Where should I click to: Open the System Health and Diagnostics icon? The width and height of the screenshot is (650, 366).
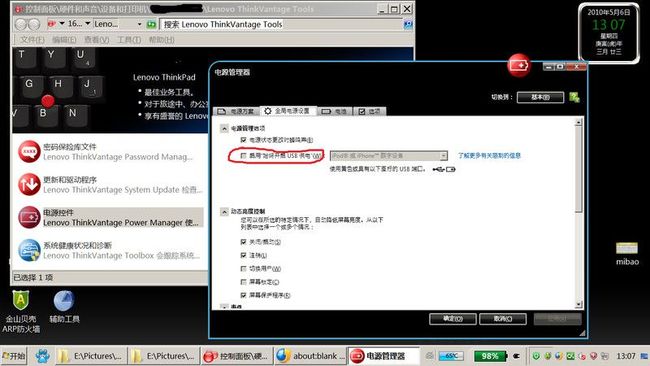coord(29,250)
